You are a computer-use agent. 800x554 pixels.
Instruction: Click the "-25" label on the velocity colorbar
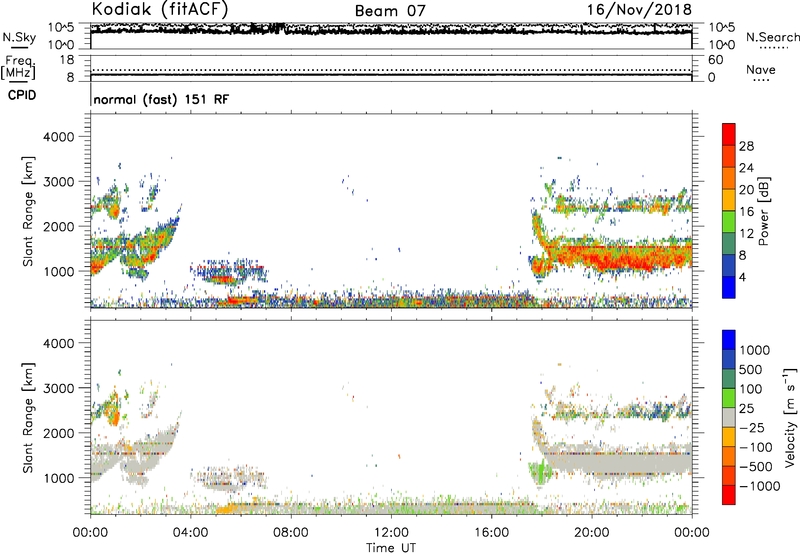752,428
